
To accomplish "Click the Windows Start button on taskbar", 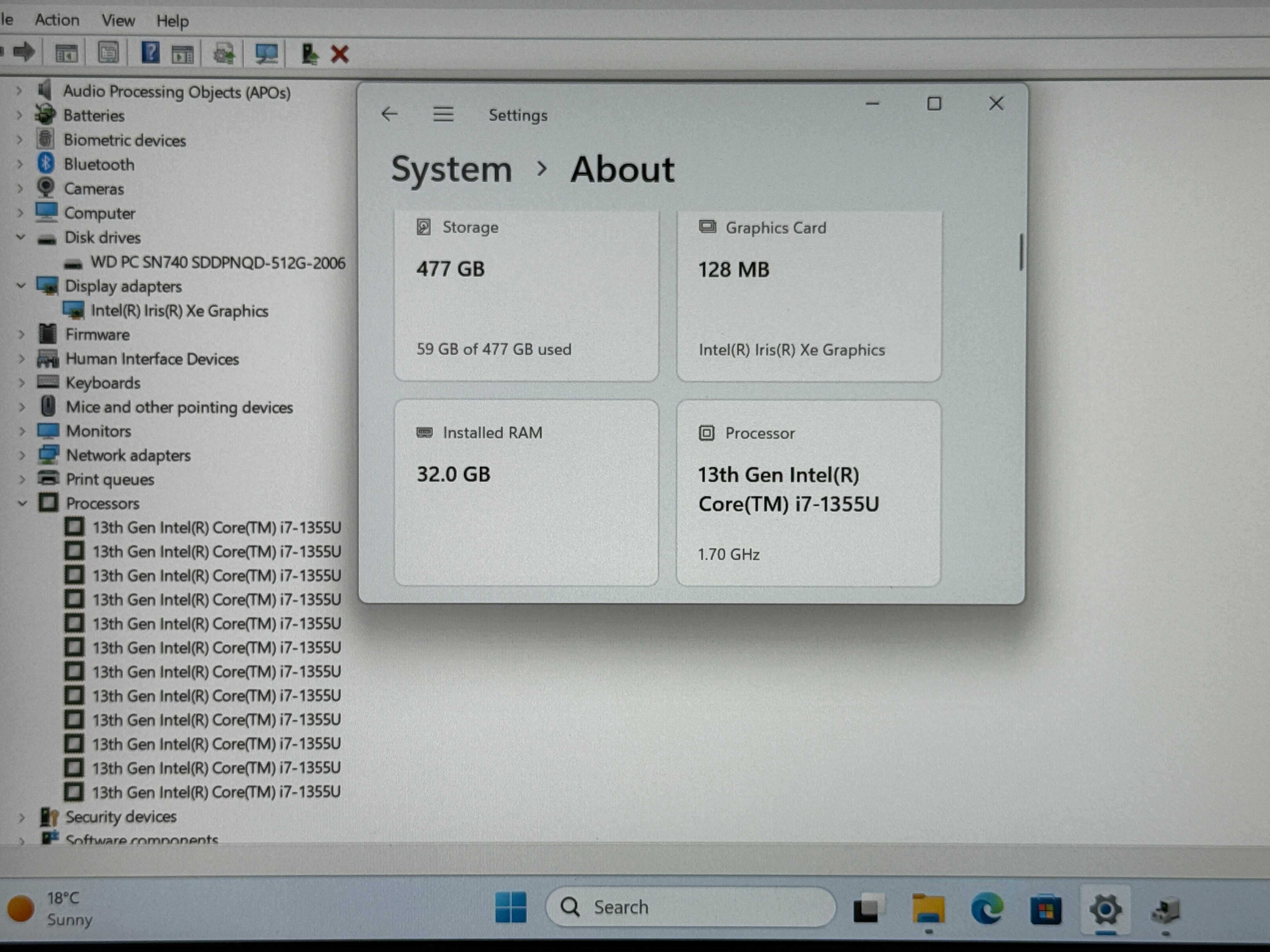I will pos(510,907).
